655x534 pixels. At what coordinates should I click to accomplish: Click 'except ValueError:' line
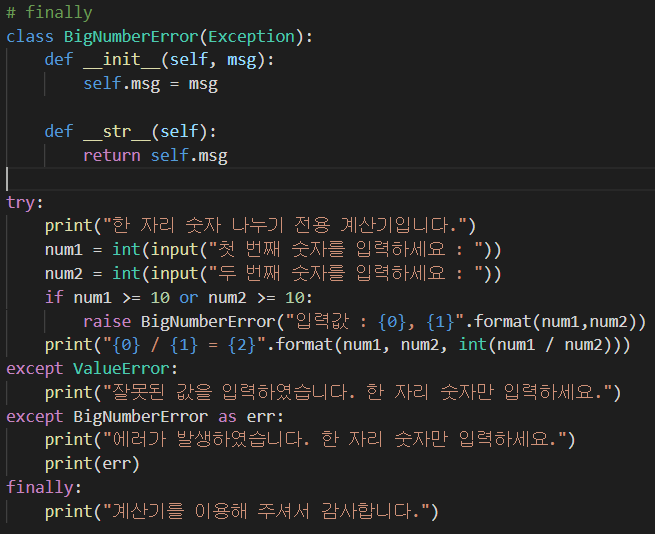click(x=92, y=369)
